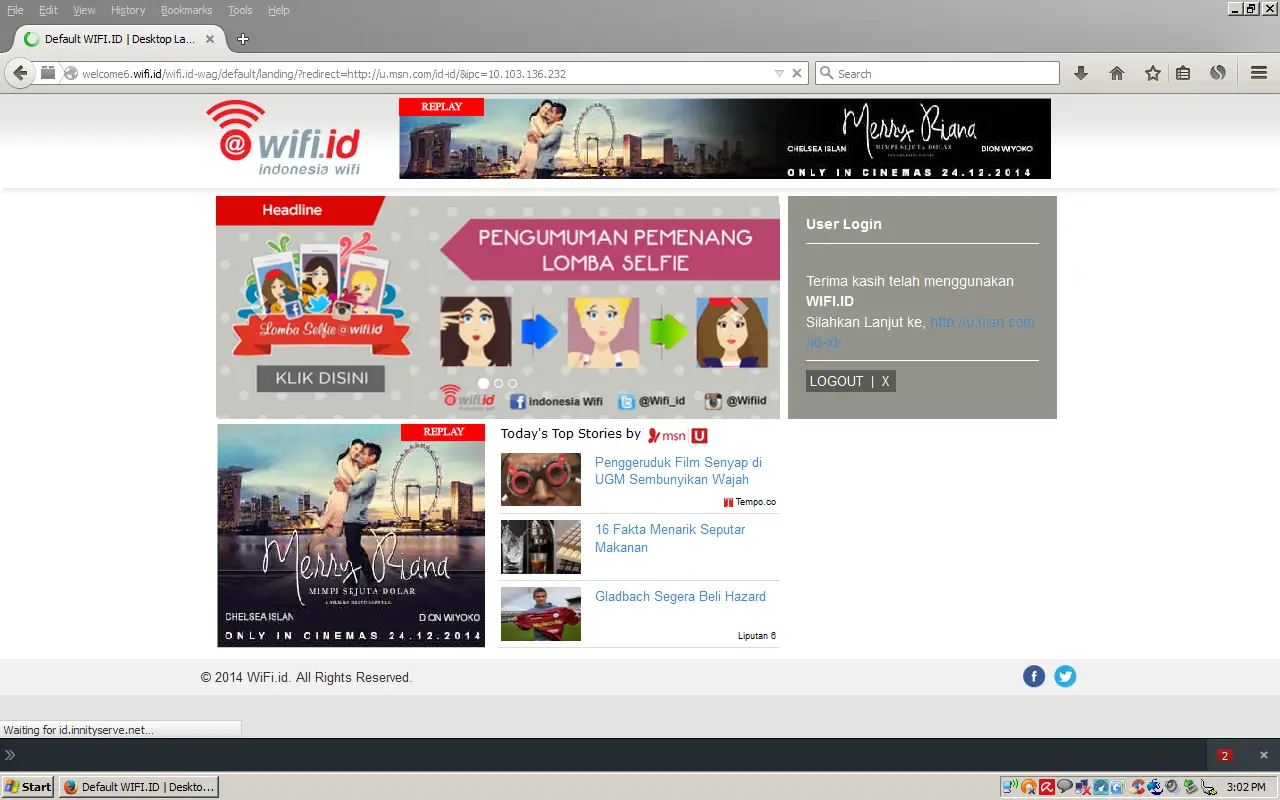Open the History menu
The image size is (1280, 800).
coord(128,10)
